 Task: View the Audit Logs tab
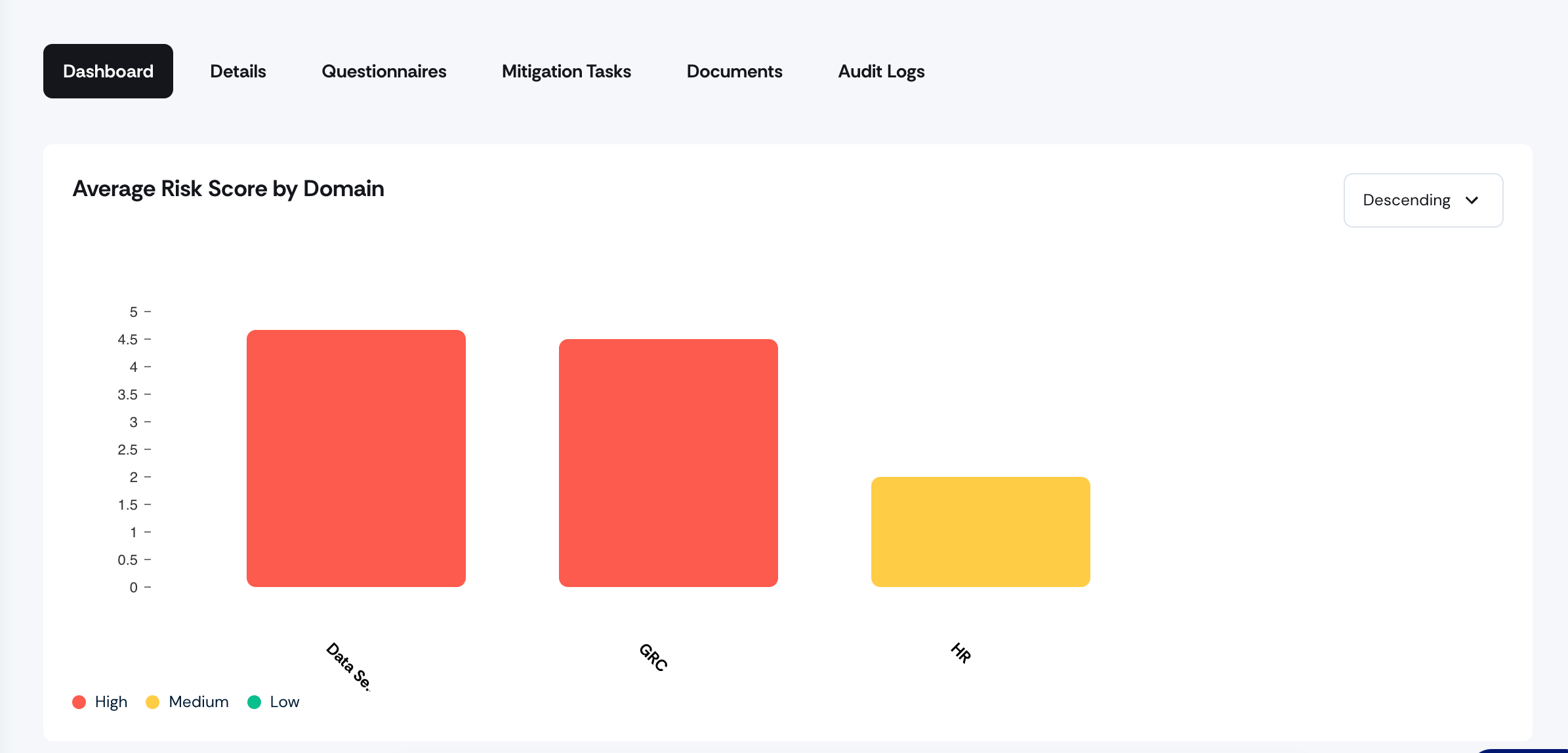click(881, 71)
